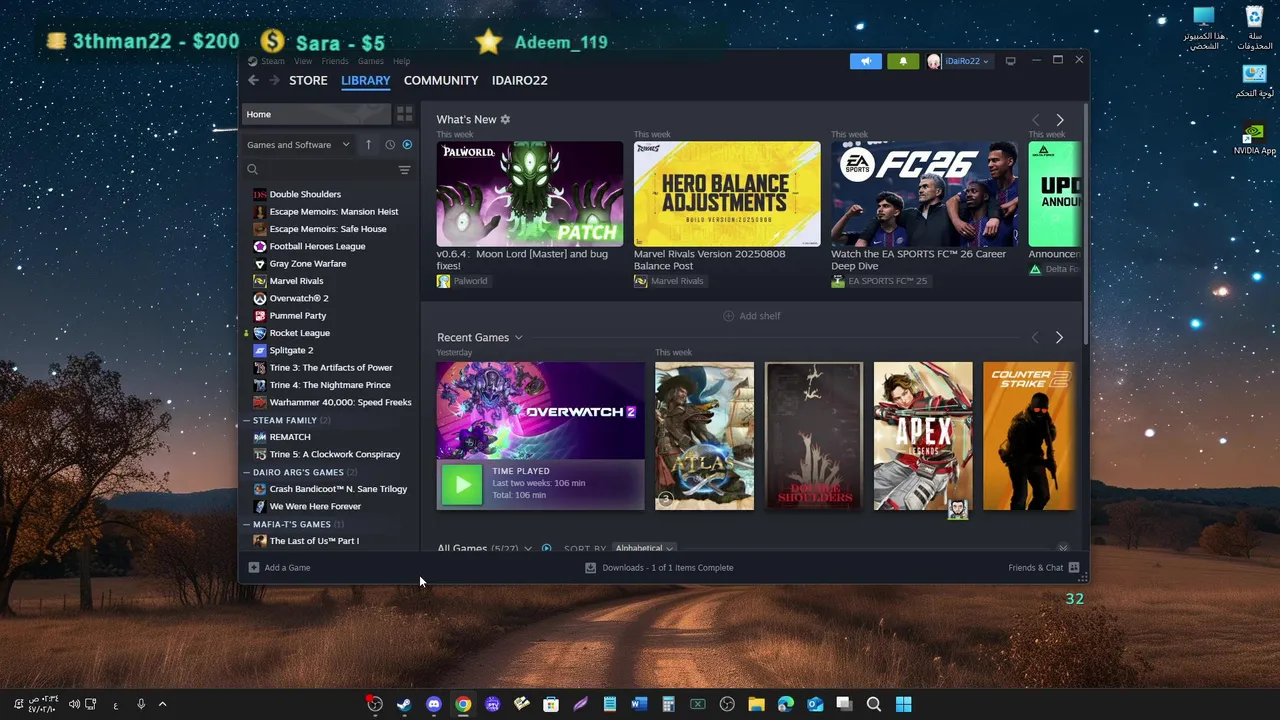Collapse the STEAM FAMILY category
The image size is (1280, 720).
[x=247, y=420]
